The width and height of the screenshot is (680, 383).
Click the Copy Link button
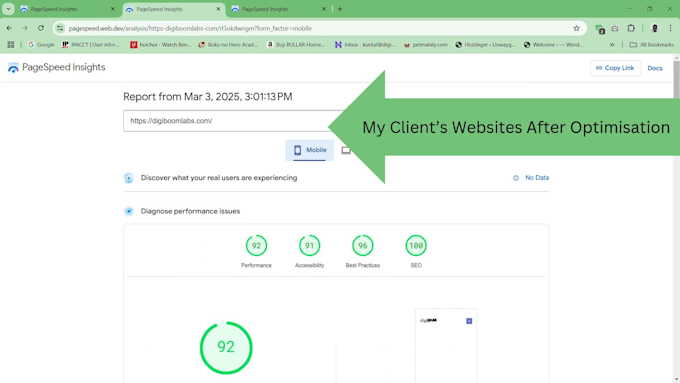point(615,68)
